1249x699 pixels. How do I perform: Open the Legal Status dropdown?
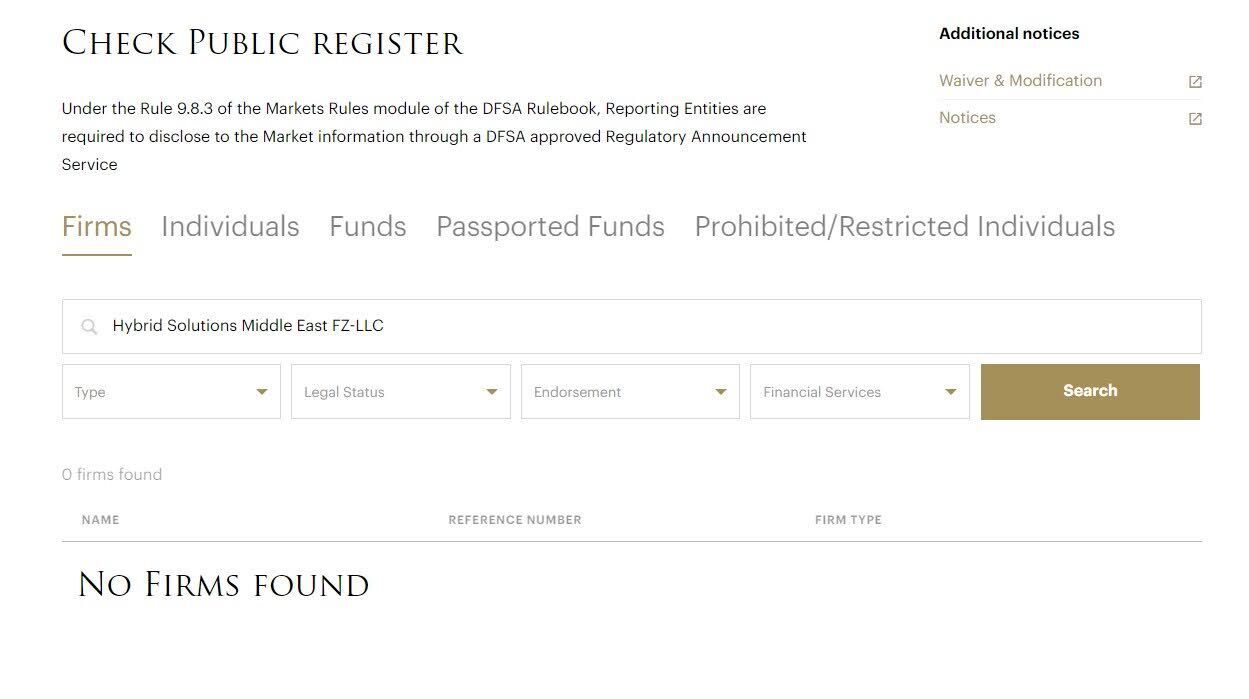tap(400, 392)
